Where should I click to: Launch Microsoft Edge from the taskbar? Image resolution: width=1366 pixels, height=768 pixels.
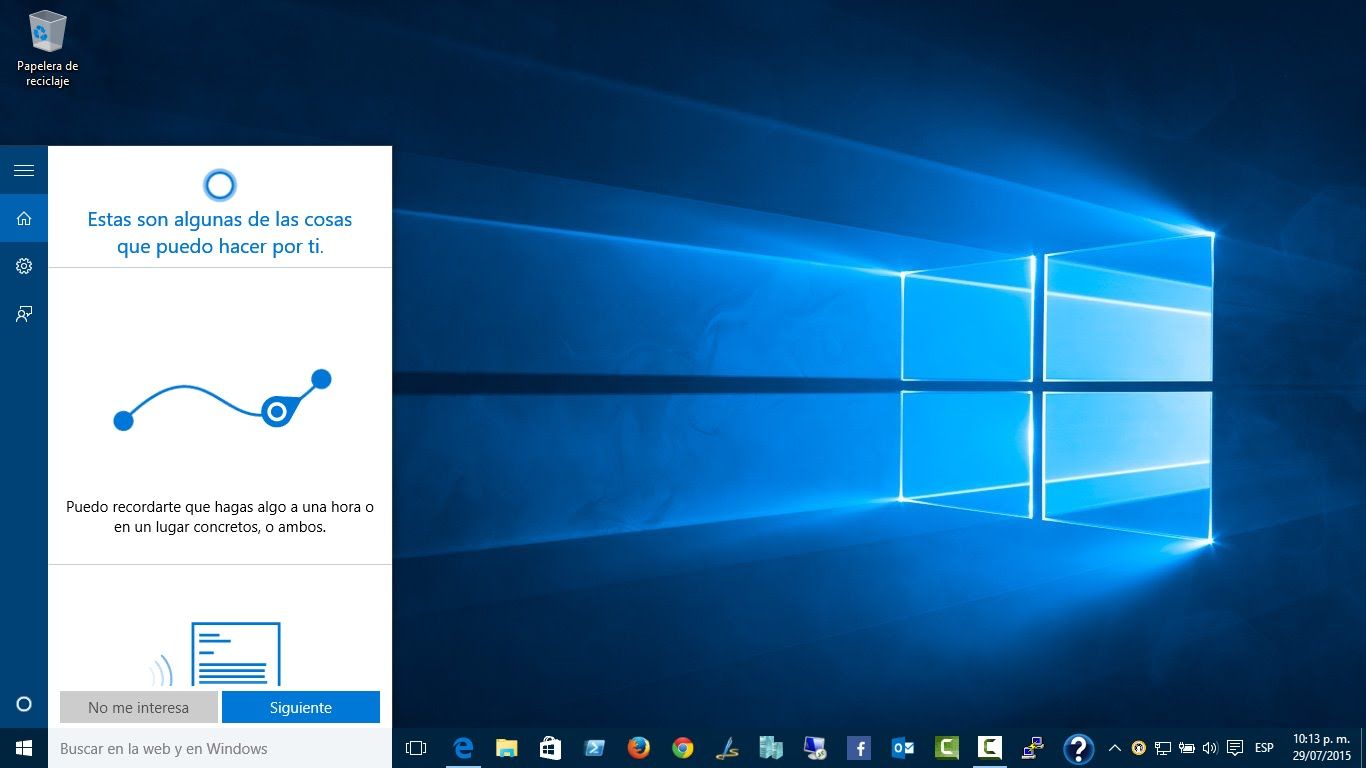pyautogui.click(x=463, y=748)
